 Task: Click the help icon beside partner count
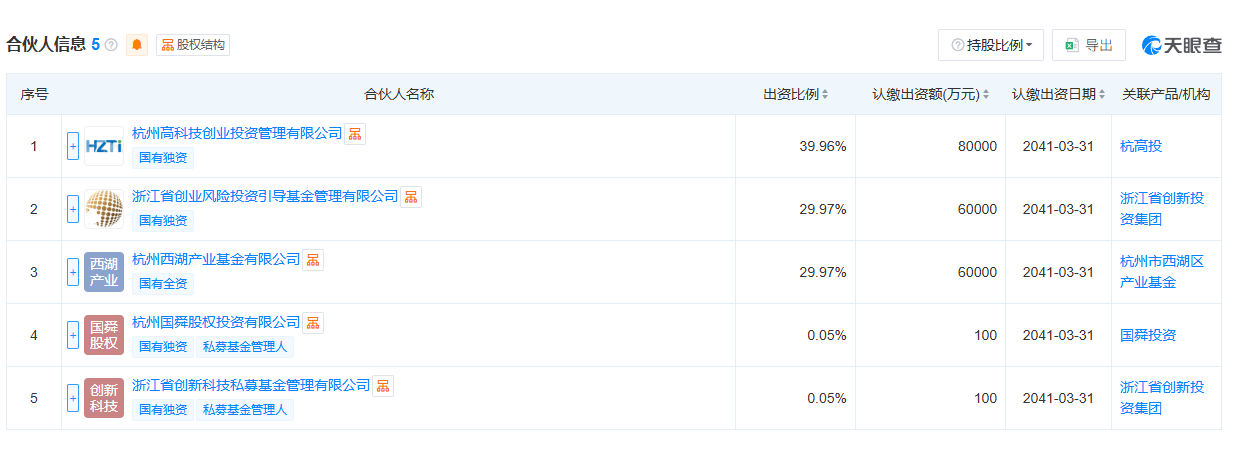coord(111,45)
